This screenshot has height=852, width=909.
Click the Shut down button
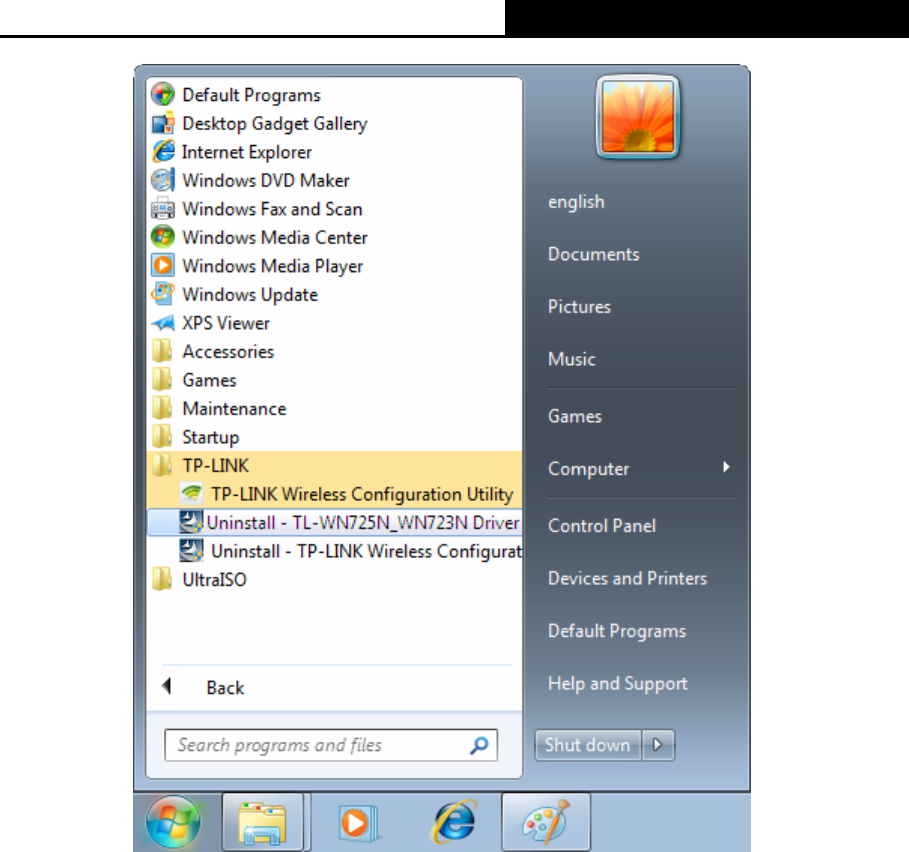pos(587,745)
